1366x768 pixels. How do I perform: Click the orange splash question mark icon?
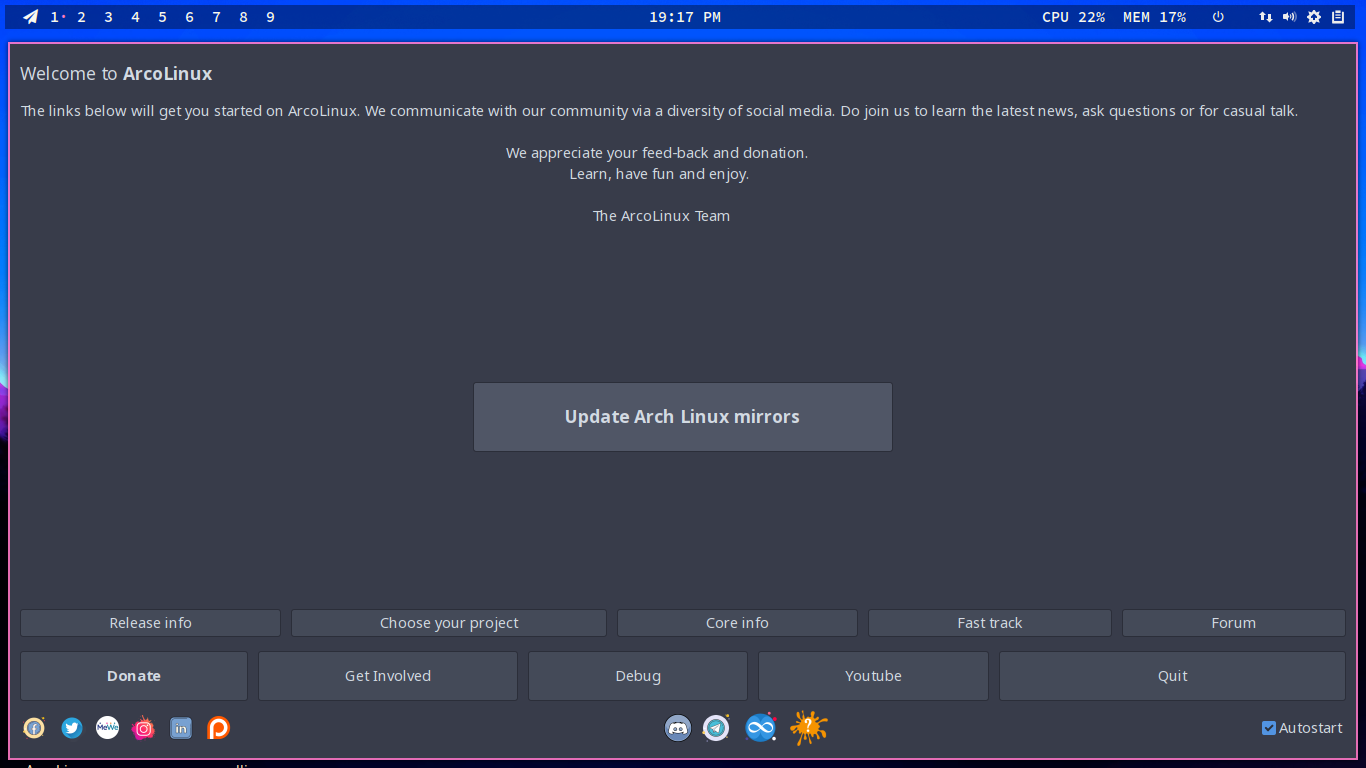[808, 728]
